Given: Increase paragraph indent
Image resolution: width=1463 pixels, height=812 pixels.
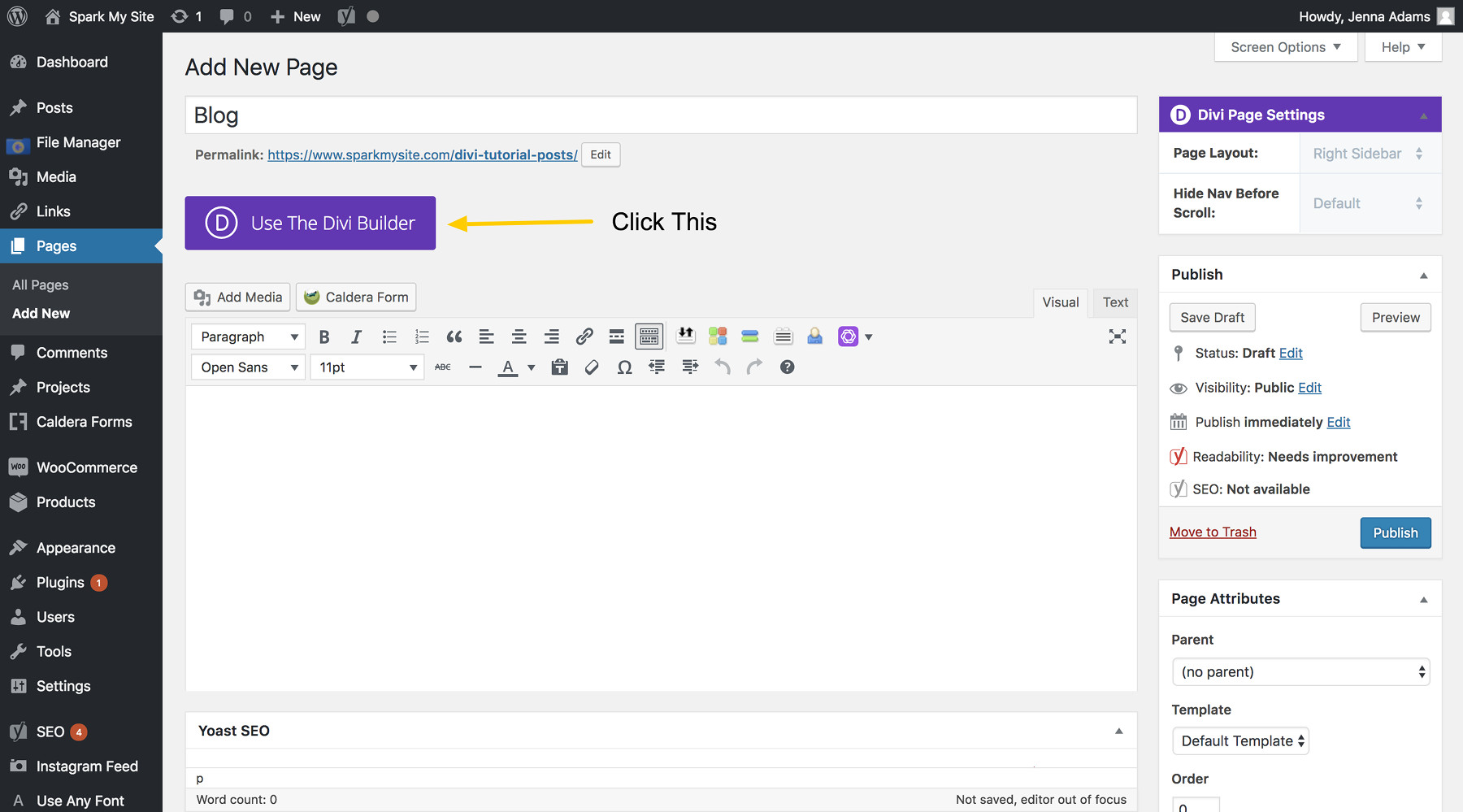Looking at the screenshot, I should pyautogui.click(x=690, y=367).
